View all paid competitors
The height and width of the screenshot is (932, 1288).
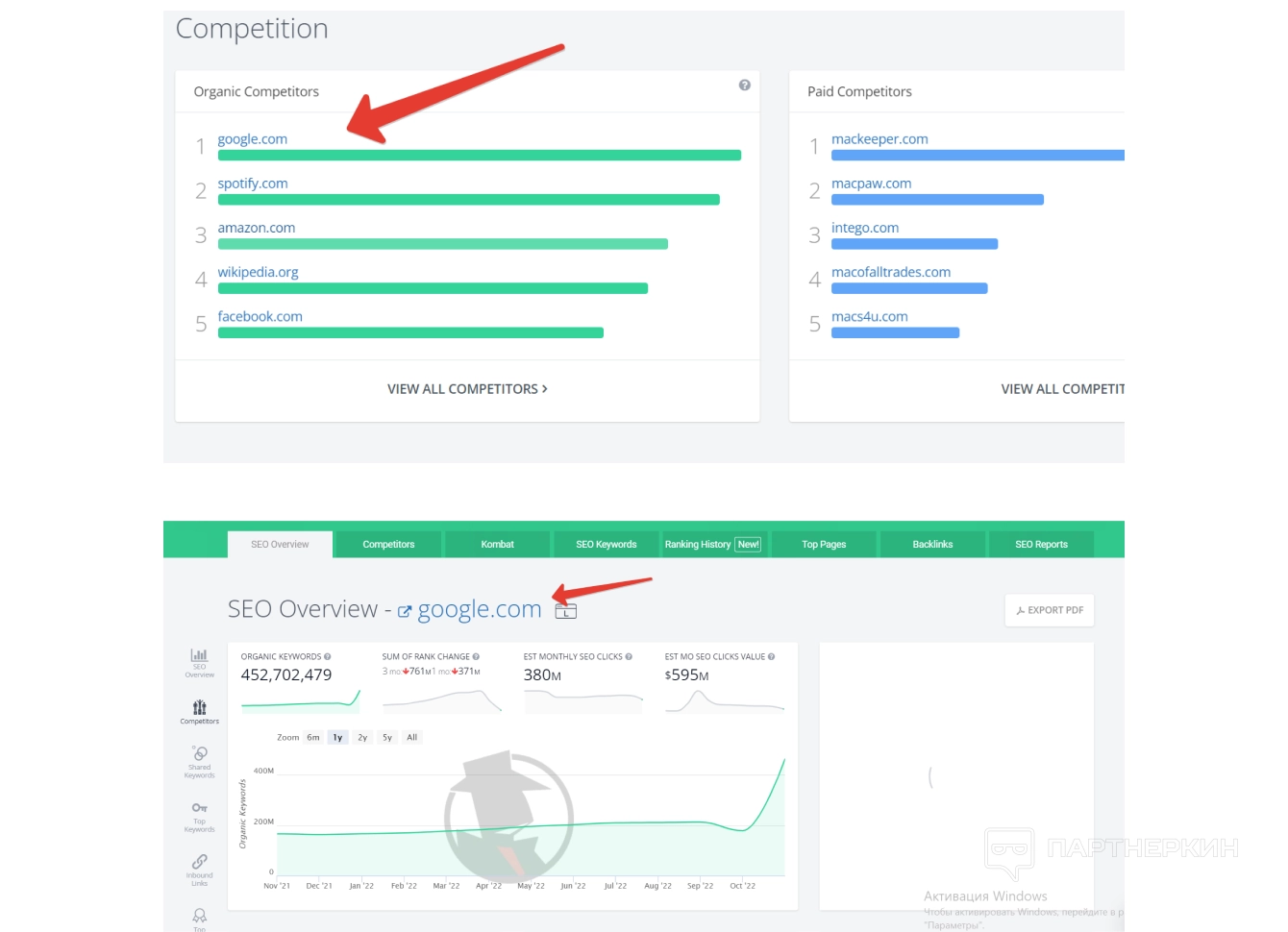1062,389
